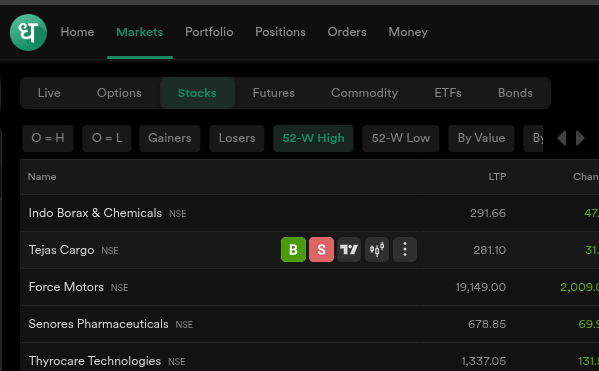Open Force Motors stock

click(66, 287)
